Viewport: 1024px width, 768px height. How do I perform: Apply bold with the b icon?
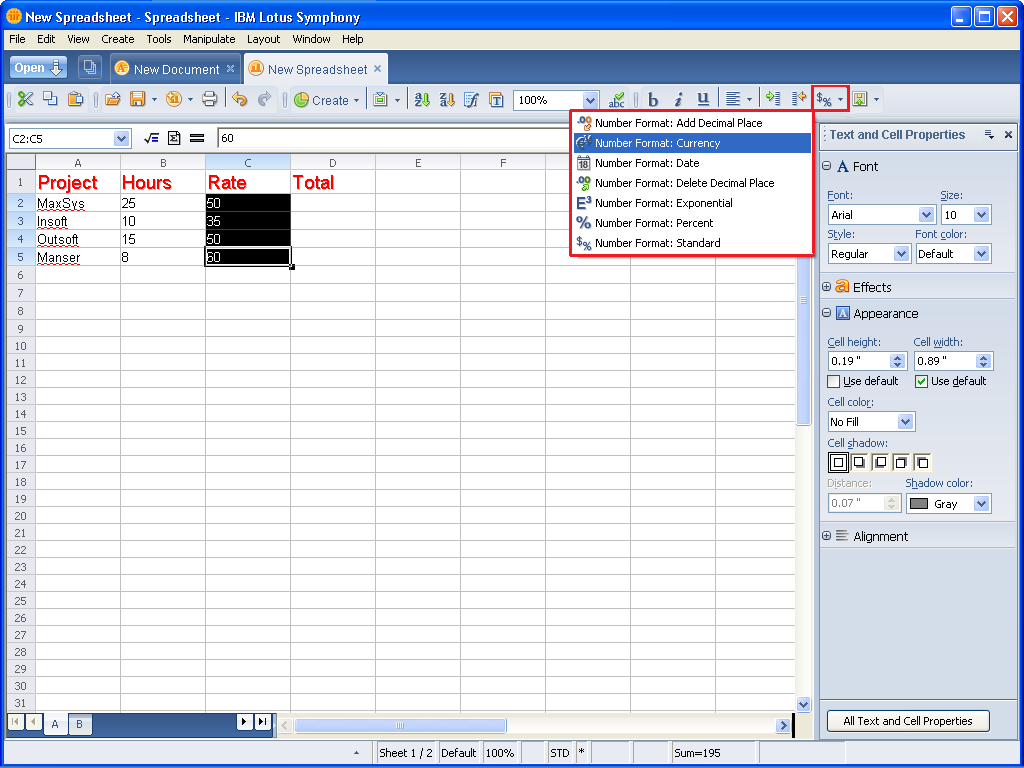point(653,99)
